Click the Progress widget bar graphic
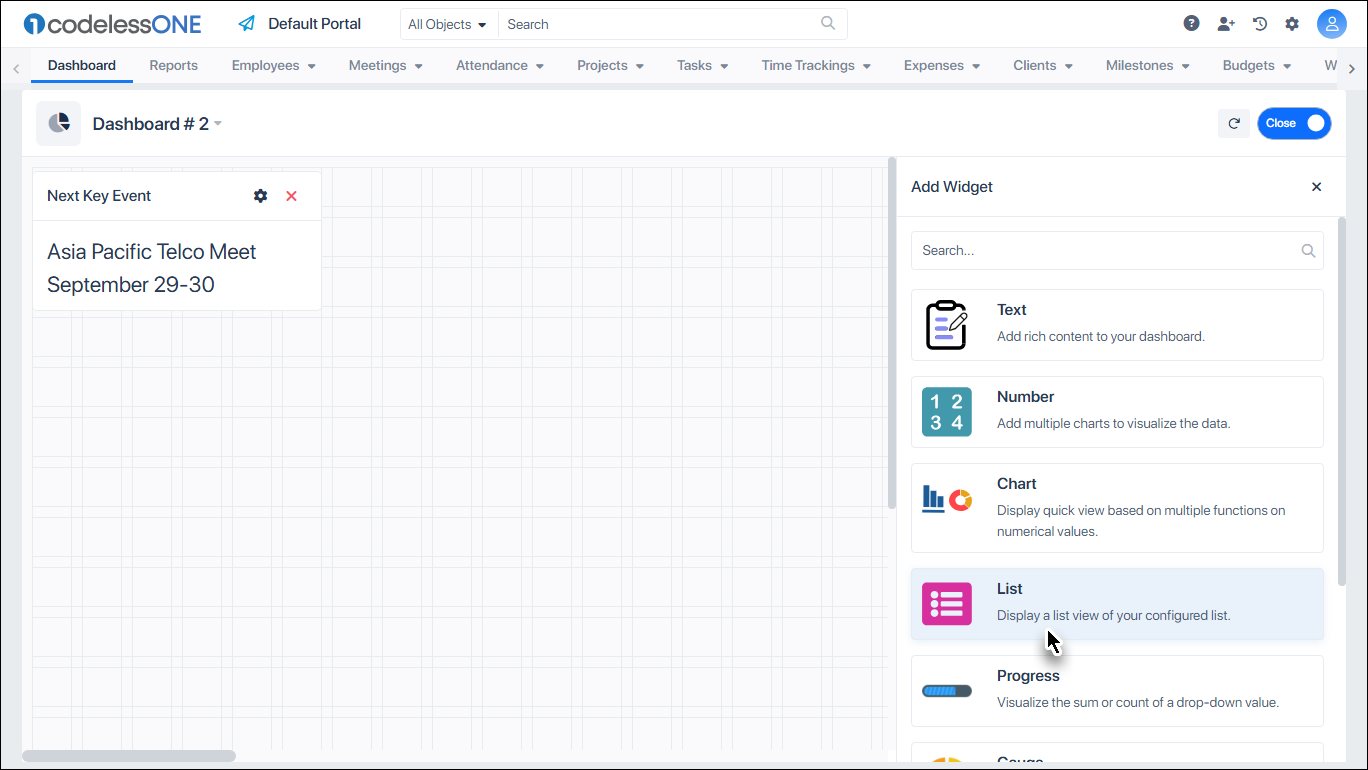The width and height of the screenshot is (1368, 770). point(946,690)
